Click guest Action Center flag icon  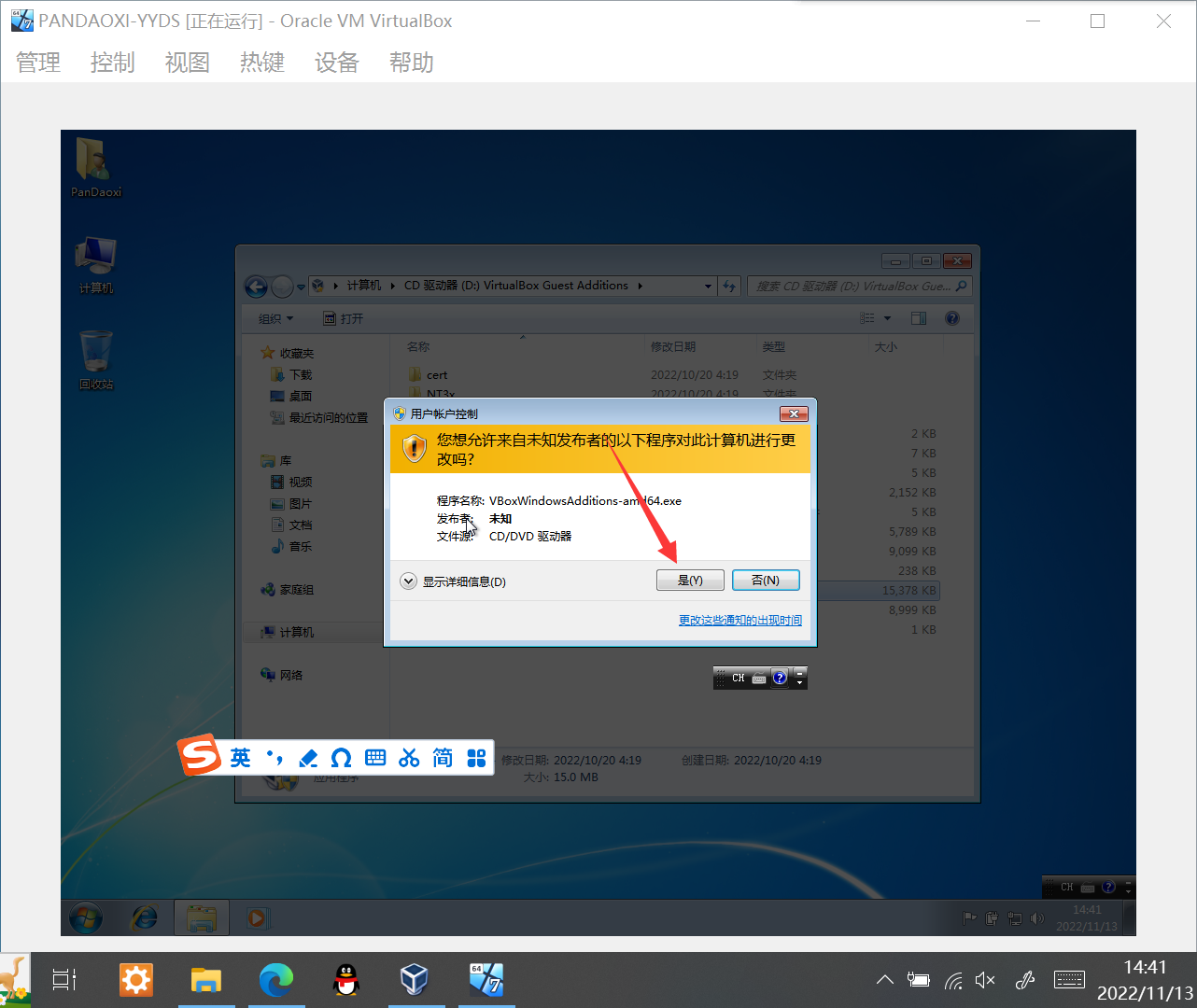970,918
